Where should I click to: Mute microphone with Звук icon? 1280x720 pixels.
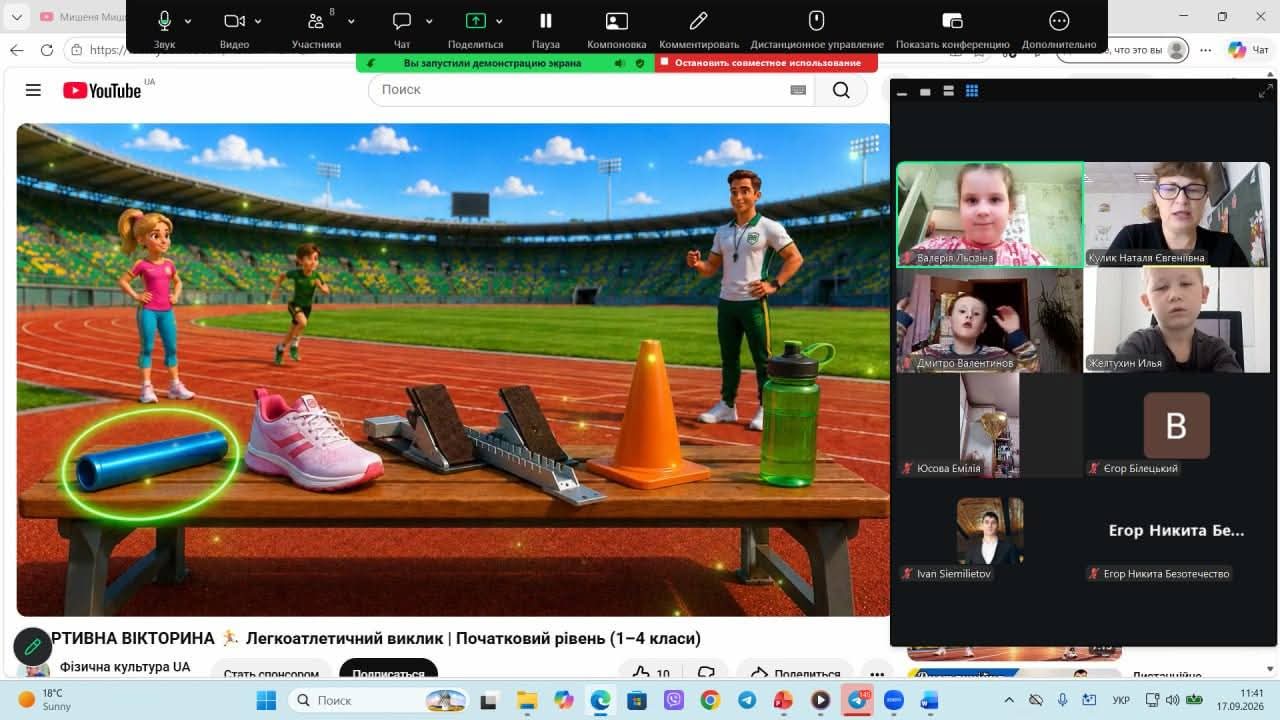tap(164, 21)
